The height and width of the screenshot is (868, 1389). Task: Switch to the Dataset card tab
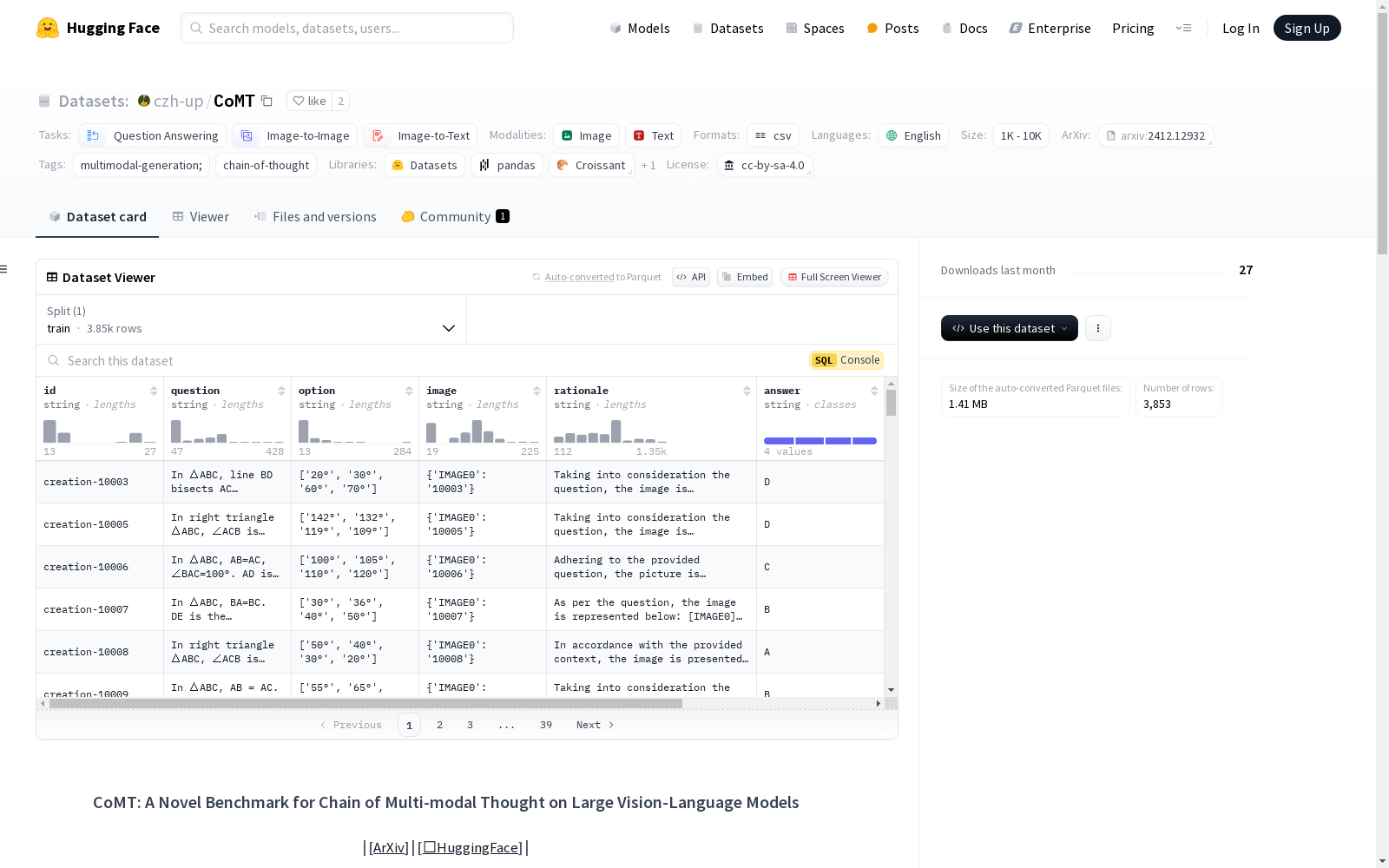pyautogui.click(x=97, y=217)
